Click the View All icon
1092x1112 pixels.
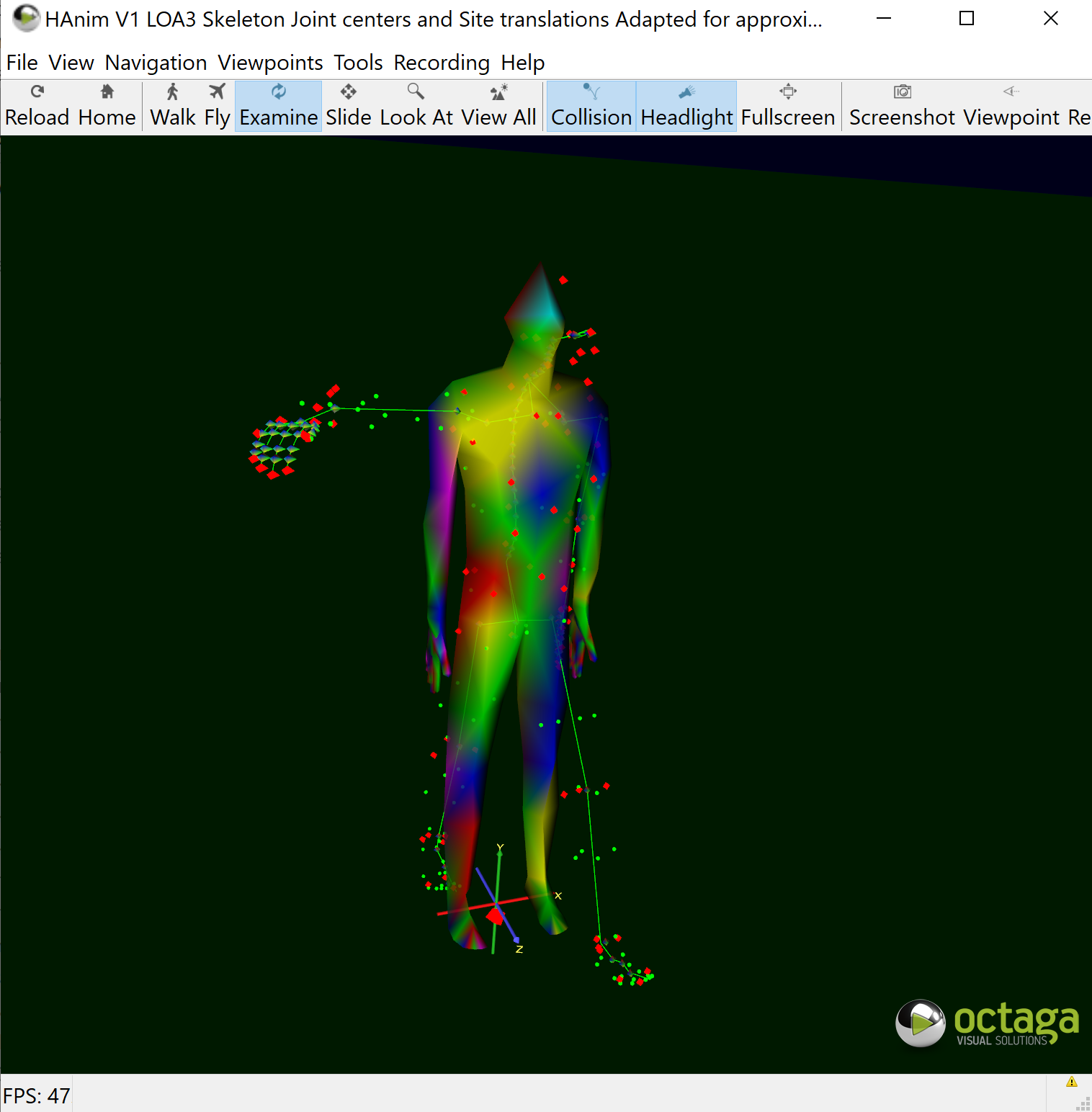click(x=498, y=105)
